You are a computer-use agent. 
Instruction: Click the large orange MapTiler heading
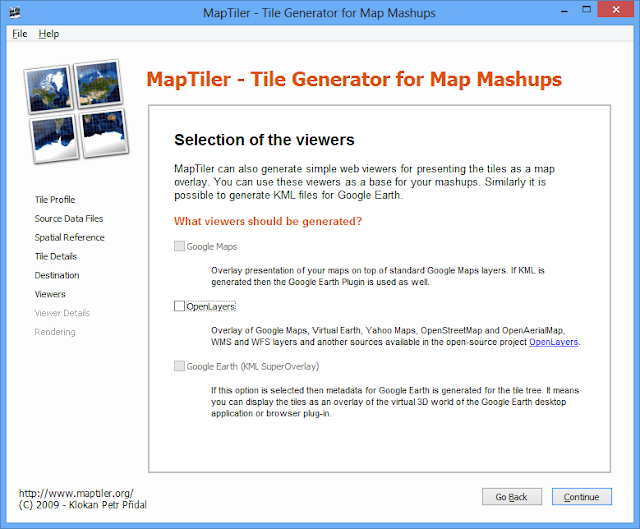(x=354, y=79)
